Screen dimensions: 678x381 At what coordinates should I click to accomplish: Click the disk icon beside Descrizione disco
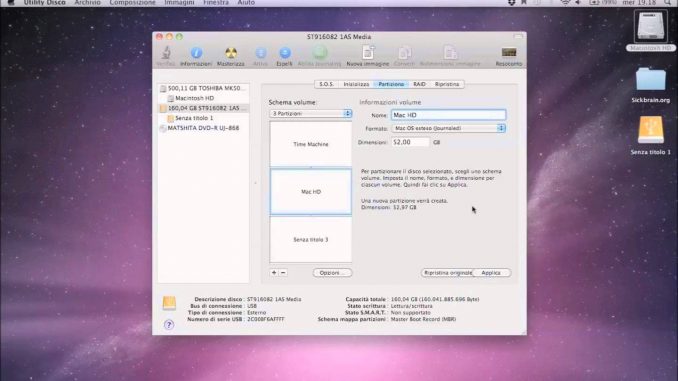[169, 303]
